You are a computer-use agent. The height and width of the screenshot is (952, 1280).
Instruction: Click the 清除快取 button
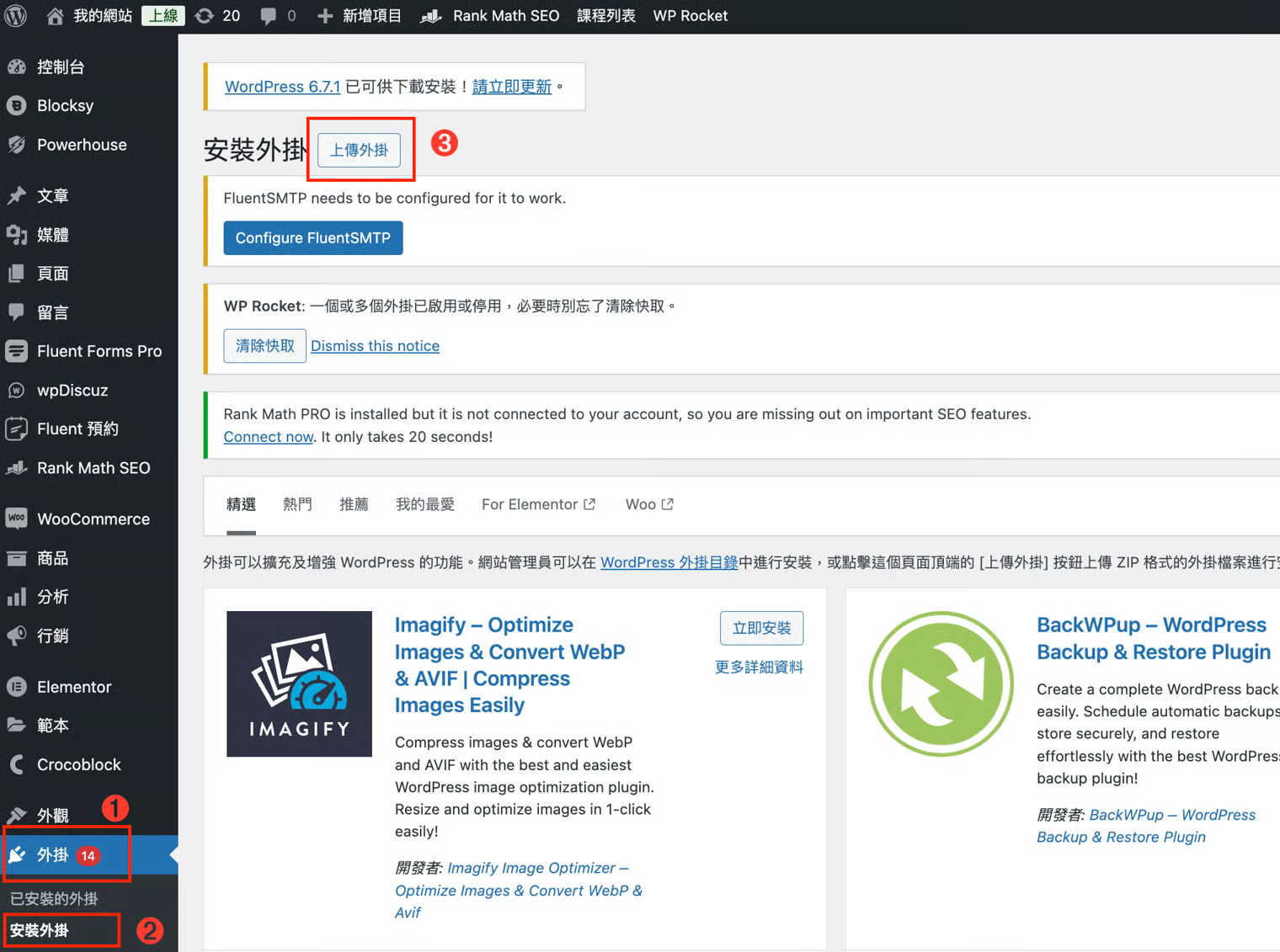(x=265, y=346)
